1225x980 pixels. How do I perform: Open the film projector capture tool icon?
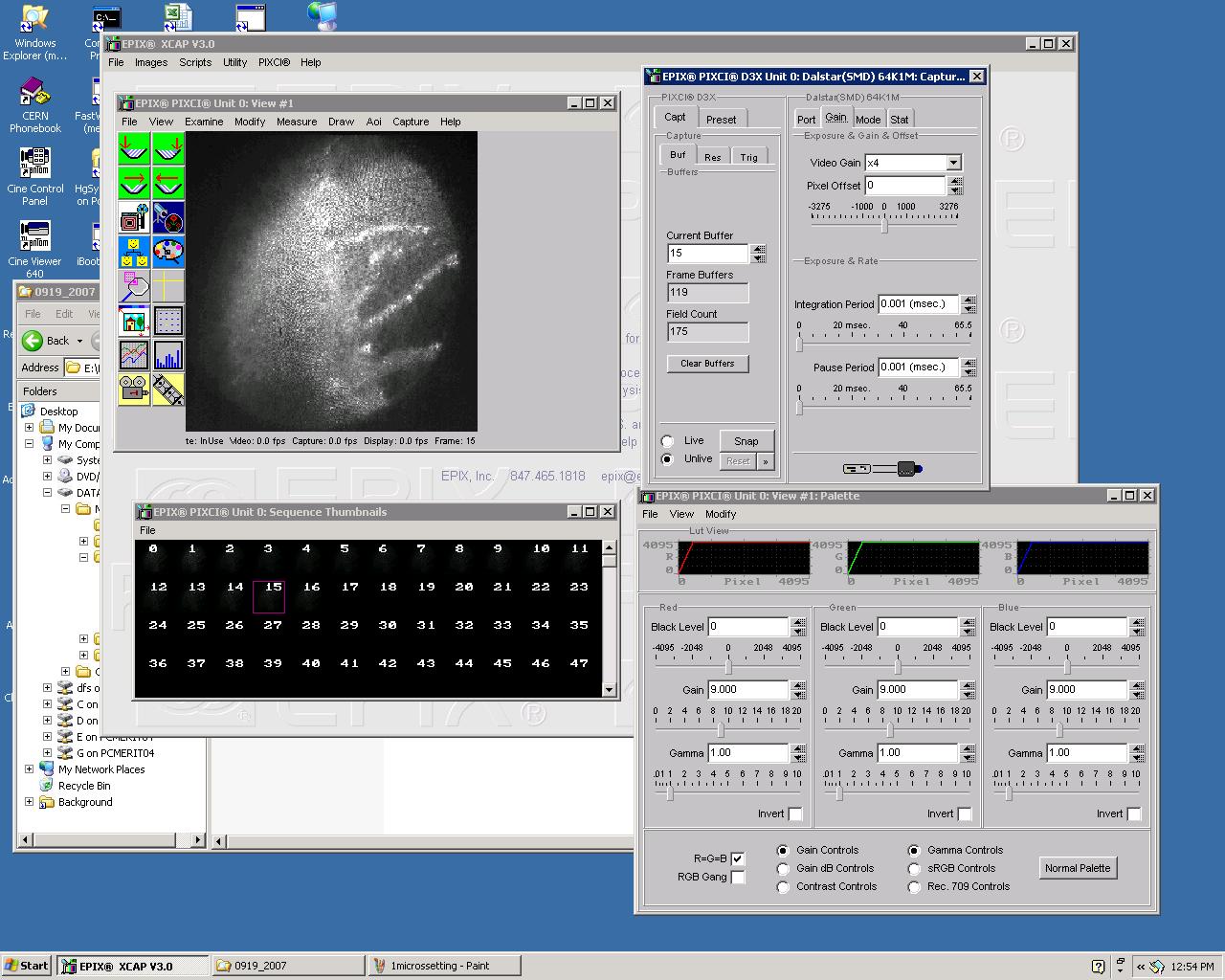pyautogui.click(x=134, y=217)
